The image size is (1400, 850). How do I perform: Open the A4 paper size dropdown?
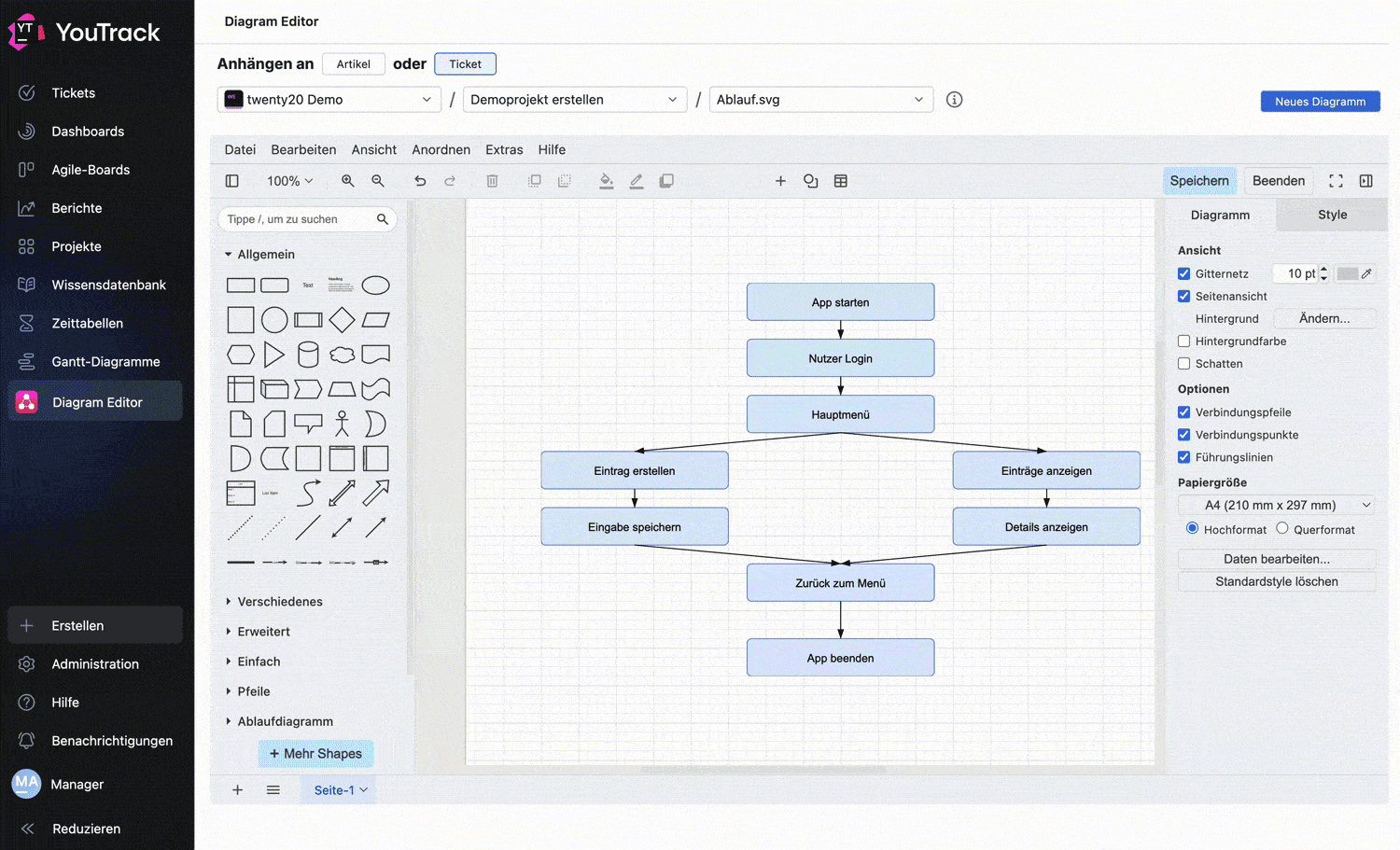[1277, 505]
